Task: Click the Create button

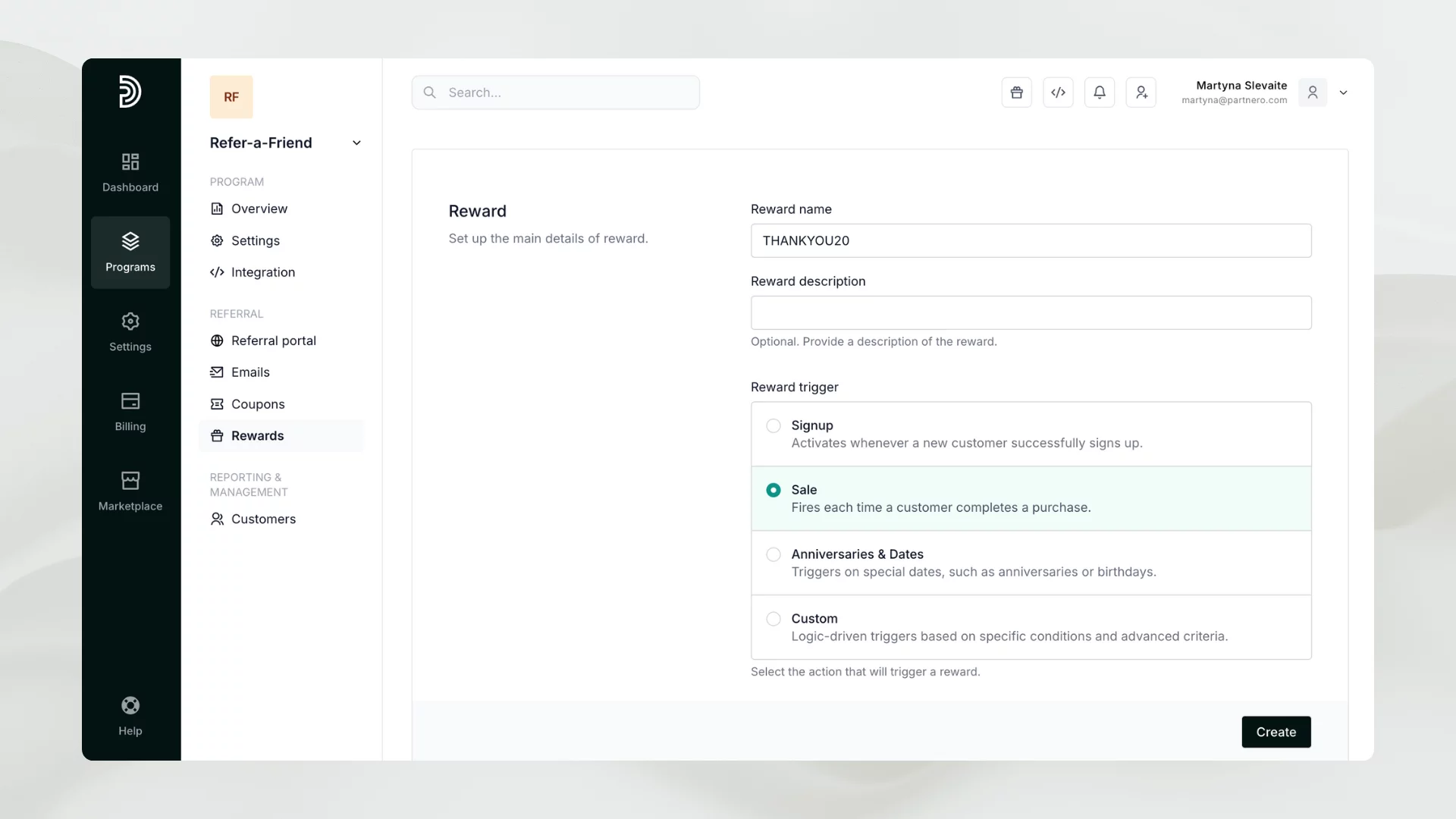Action: coord(1276,732)
